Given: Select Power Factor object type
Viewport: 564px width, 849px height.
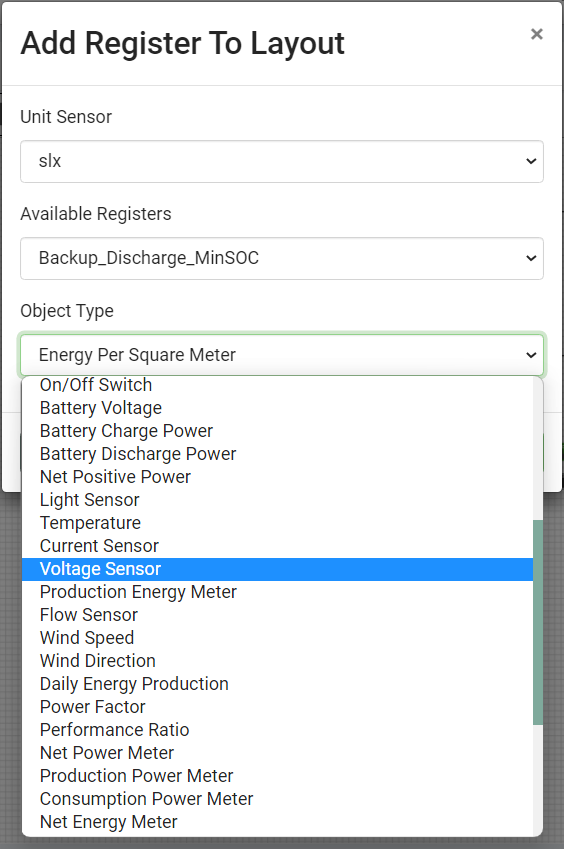Looking at the screenshot, I should coord(278,707).
